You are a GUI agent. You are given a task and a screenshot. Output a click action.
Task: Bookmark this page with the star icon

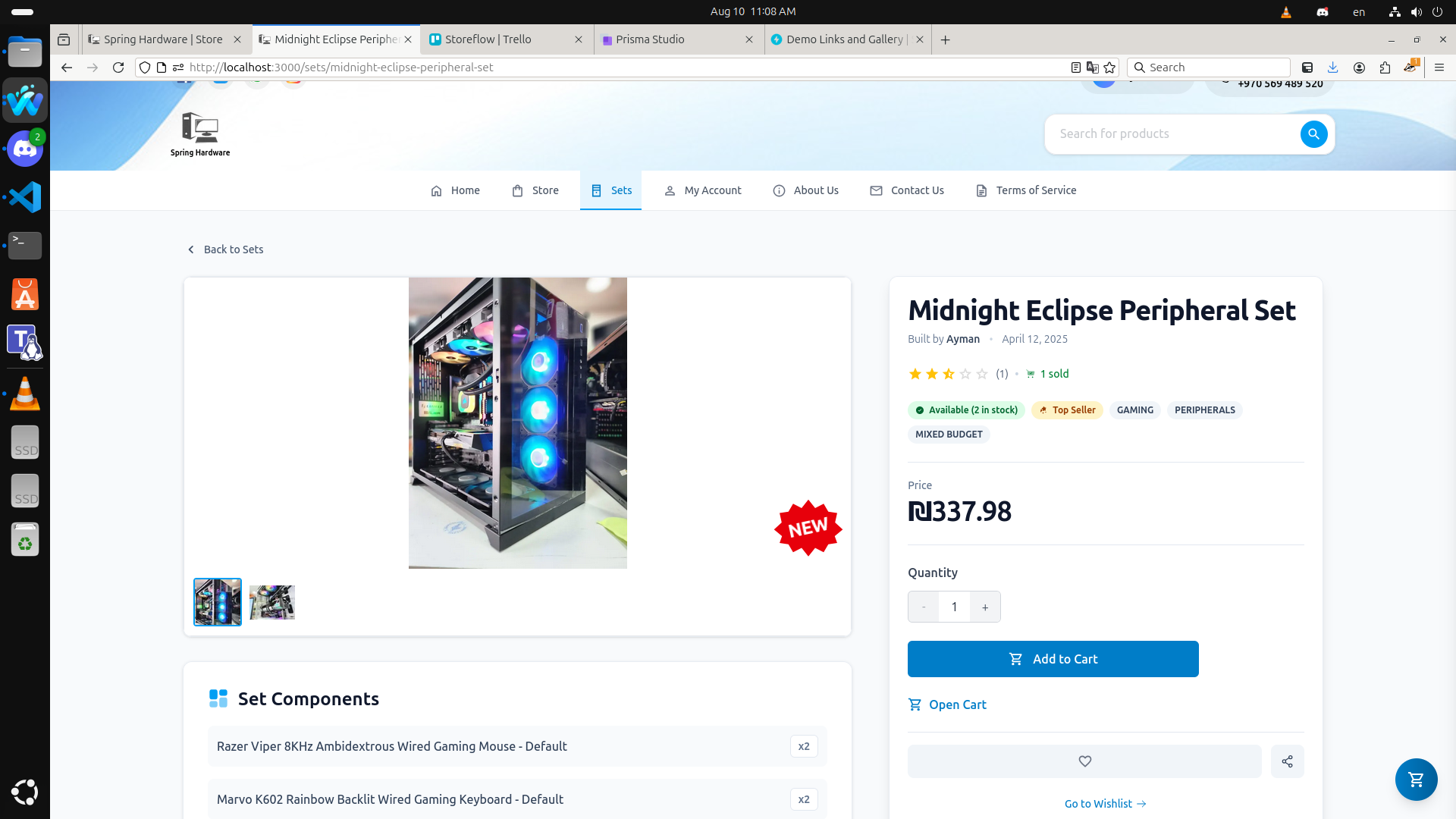coord(1110,67)
